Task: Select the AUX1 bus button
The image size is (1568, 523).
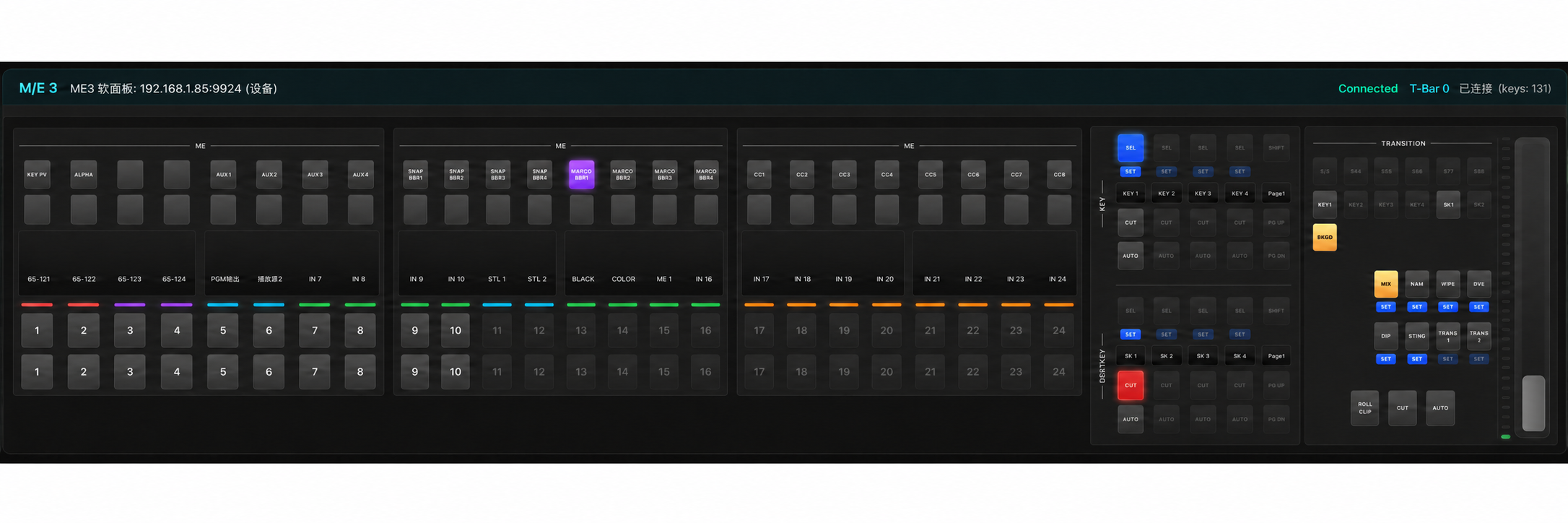Action: click(223, 175)
